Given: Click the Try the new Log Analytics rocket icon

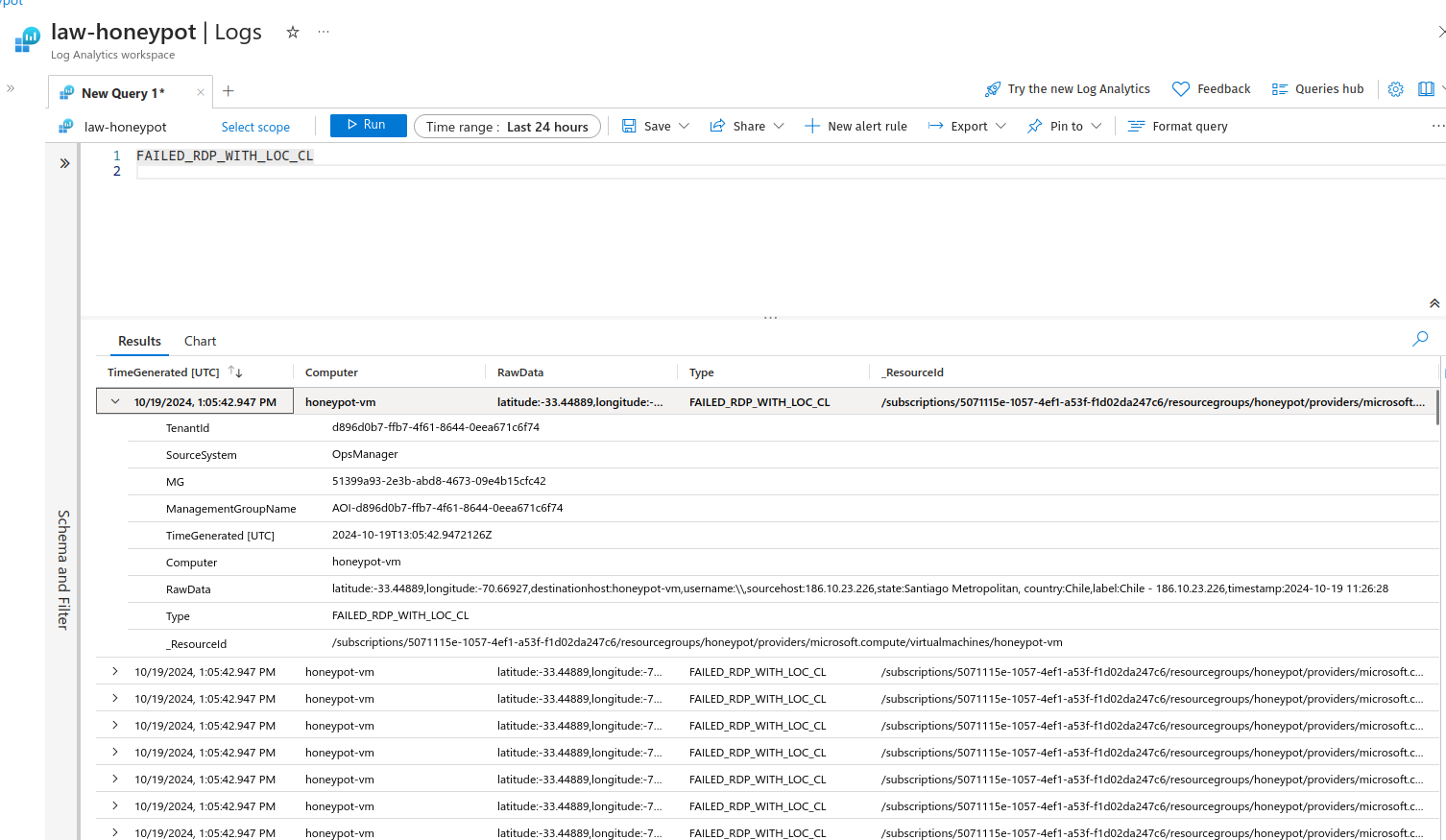Looking at the screenshot, I should pos(993,89).
